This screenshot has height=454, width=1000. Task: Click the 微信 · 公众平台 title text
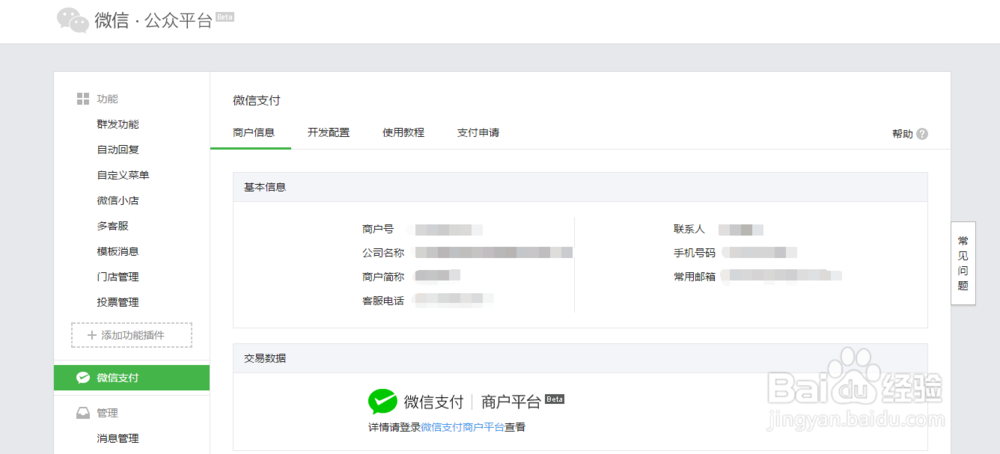pyautogui.click(x=153, y=20)
